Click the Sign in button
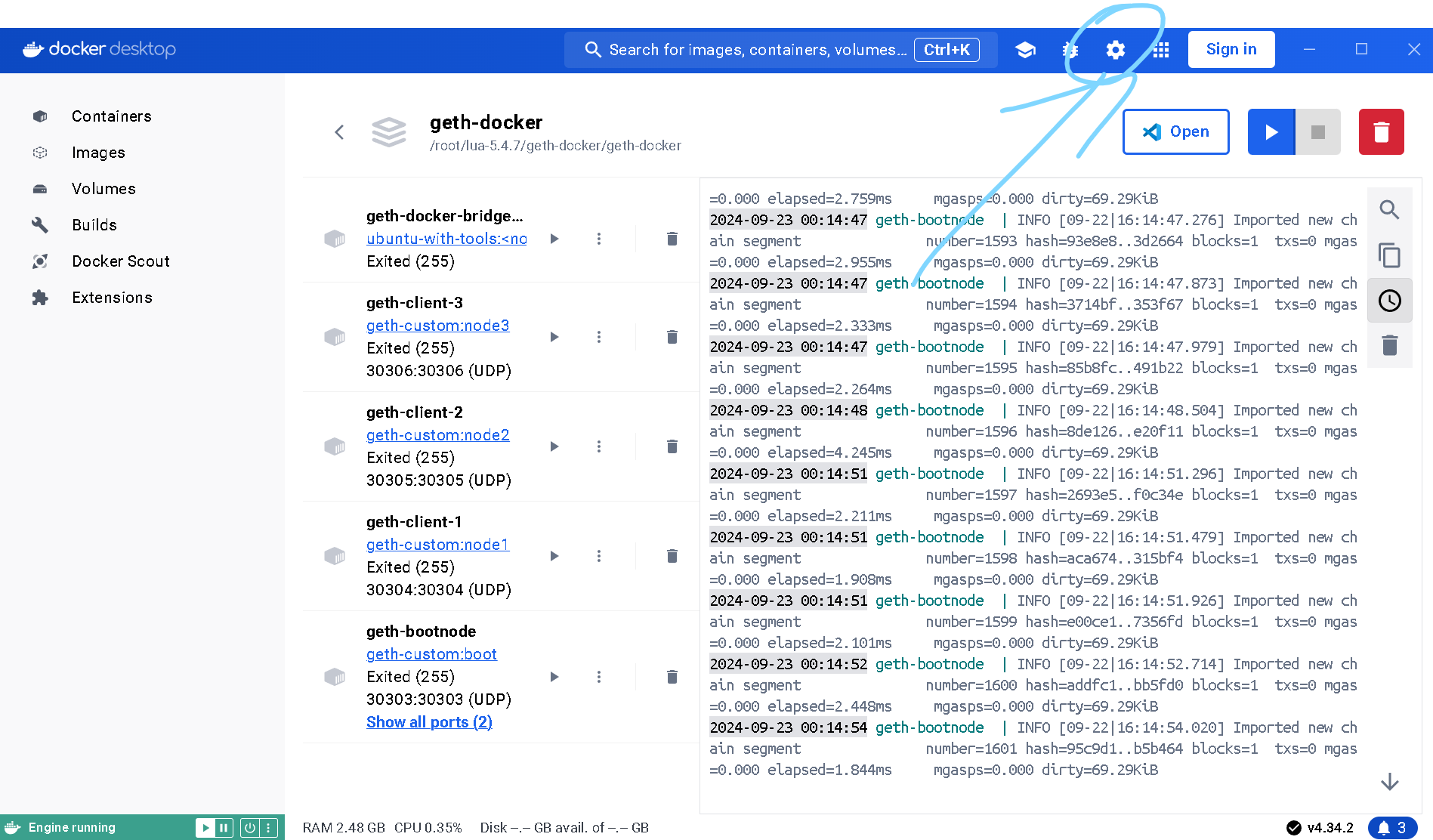This screenshot has width=1433, height=840. pos(1231,50)
